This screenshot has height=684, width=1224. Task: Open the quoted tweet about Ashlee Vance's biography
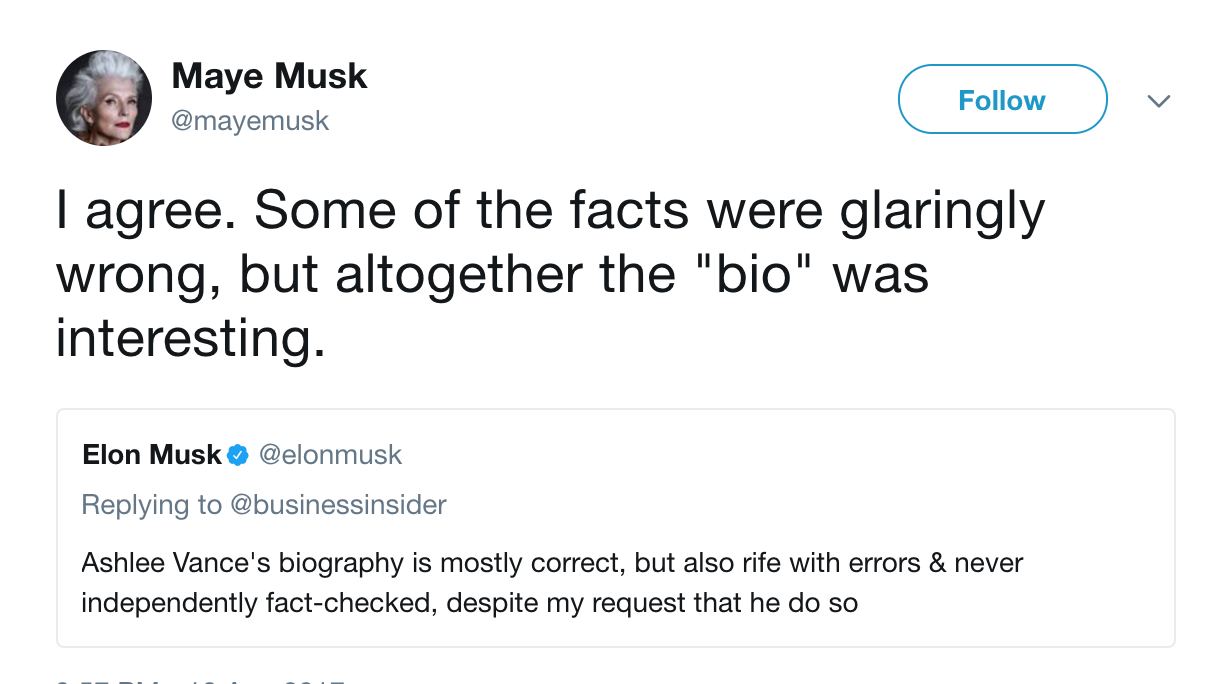point(615,528)
